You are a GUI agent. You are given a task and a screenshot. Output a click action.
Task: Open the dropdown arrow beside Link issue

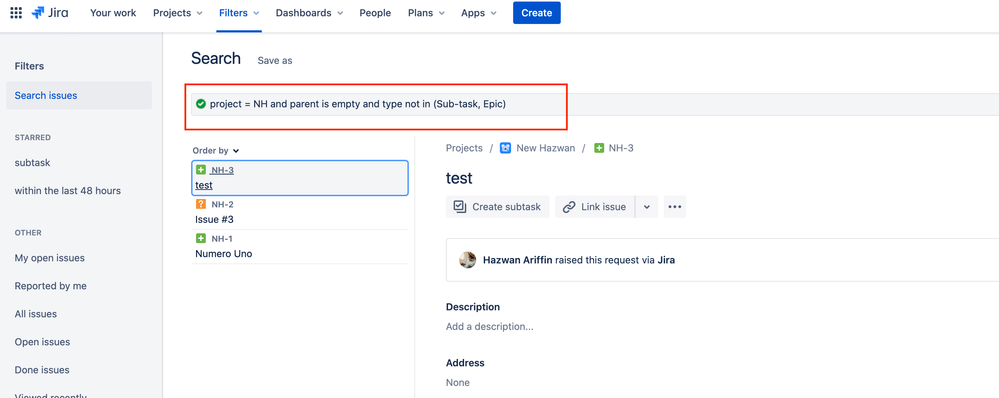[x=647, y=207]
